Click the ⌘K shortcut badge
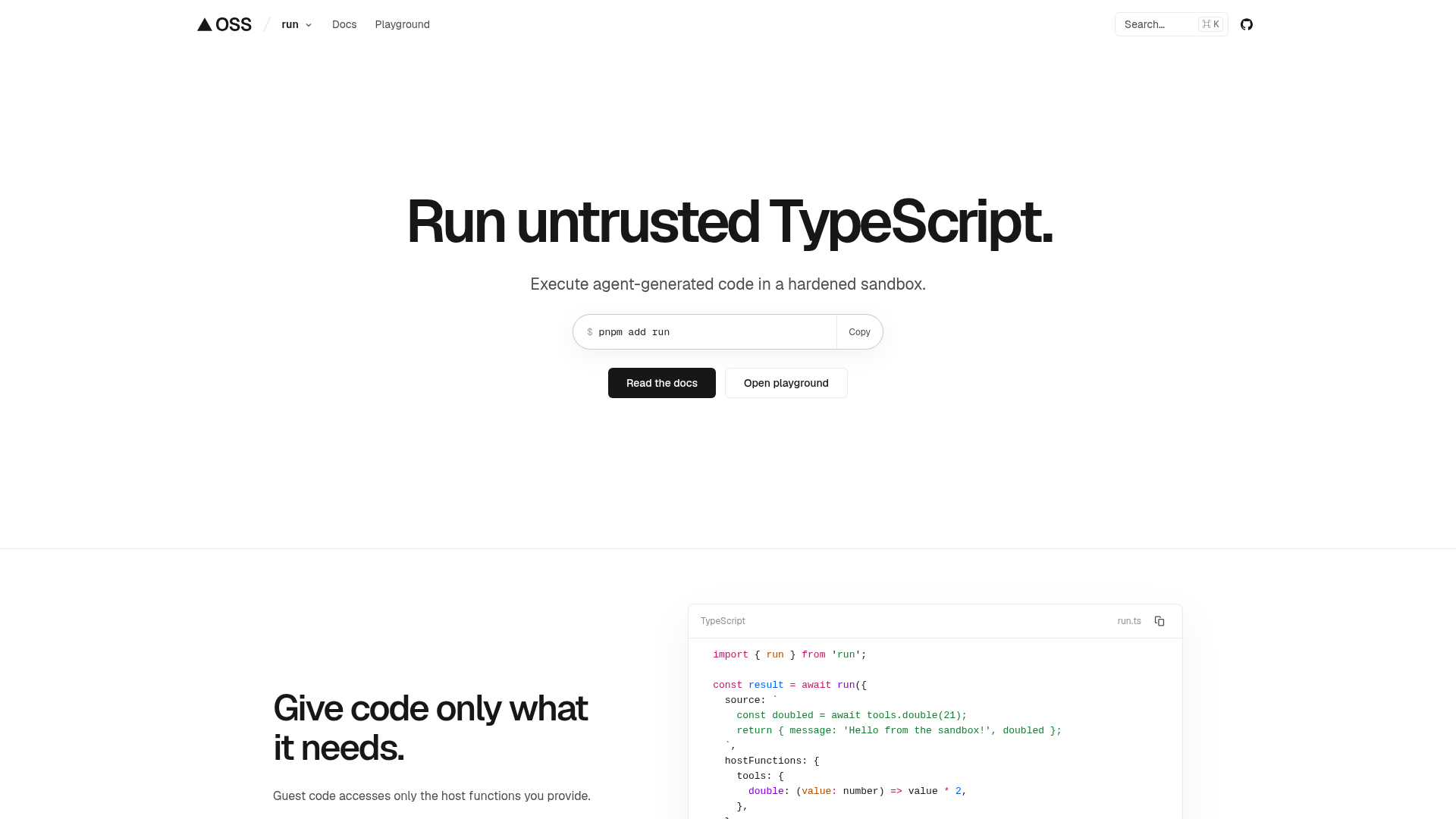1456x819 pixels. [1210, 24]
